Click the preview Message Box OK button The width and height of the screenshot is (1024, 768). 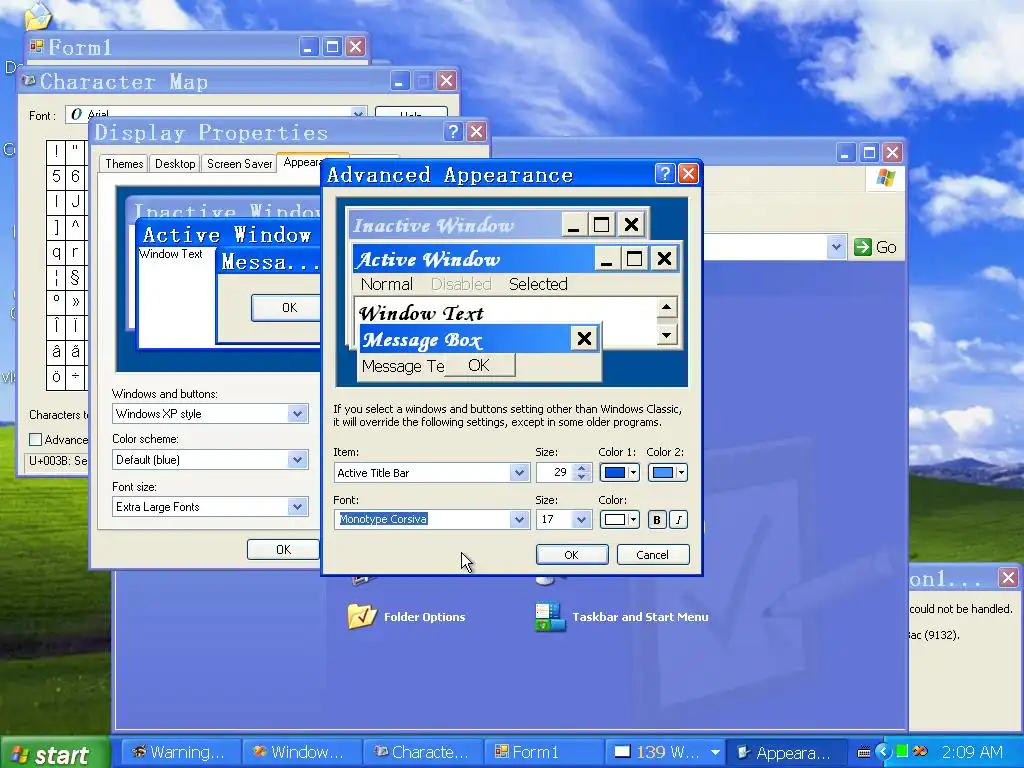click(479, 366)
